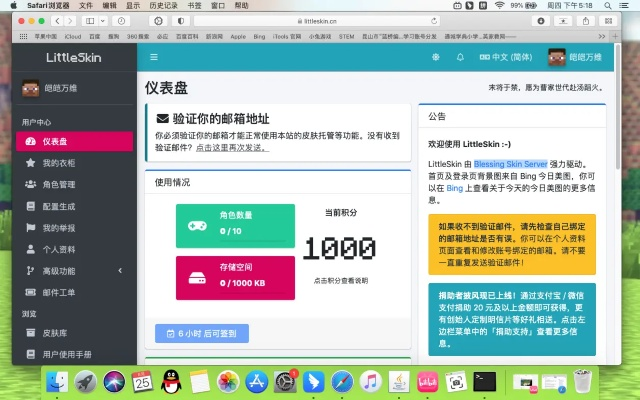
Task: Open the Bing link in the announcement
Action: coord(454,188)
